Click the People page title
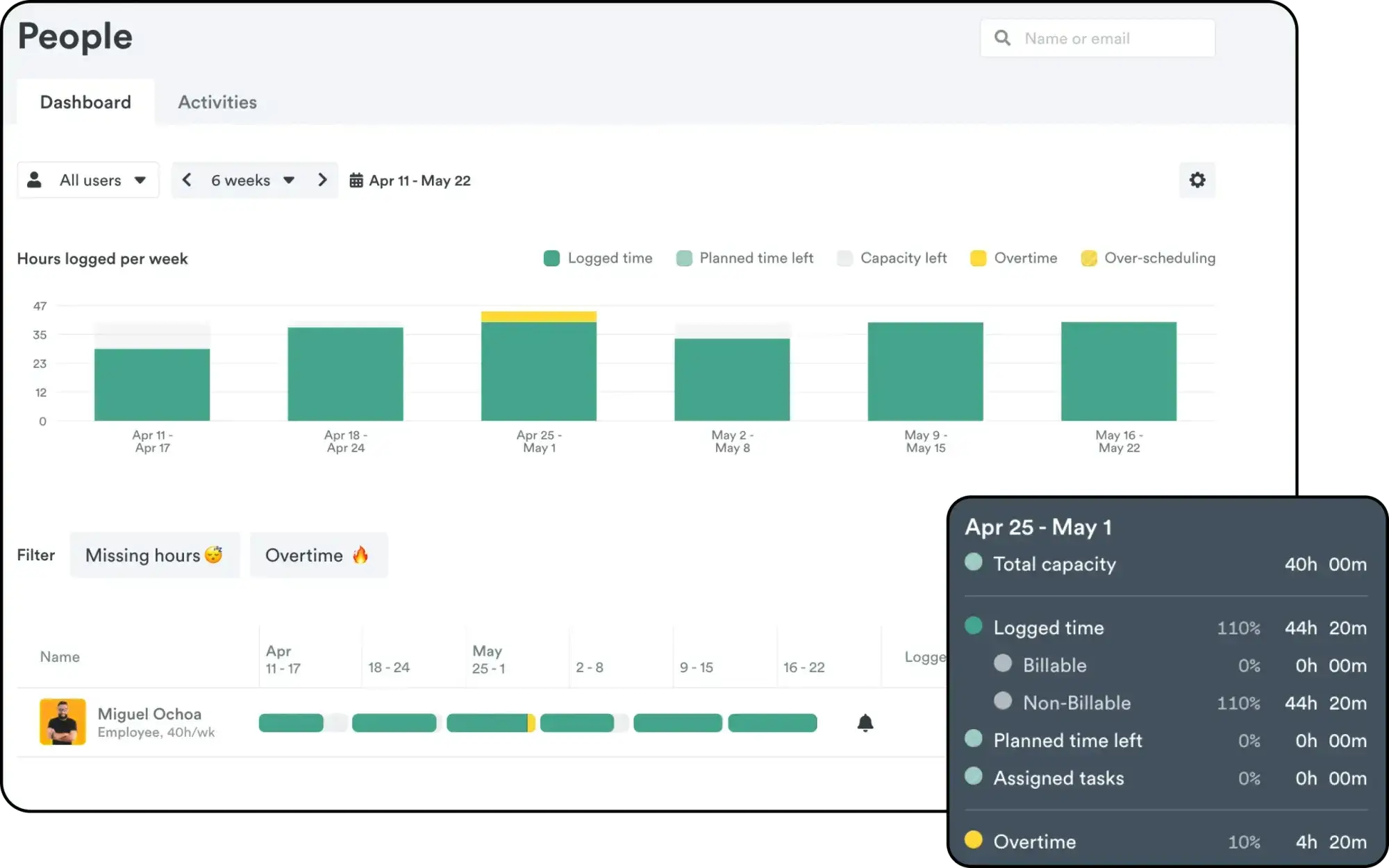Image resolution: width=1389 pixels, height=868 pixels. (x=75, y=37)
